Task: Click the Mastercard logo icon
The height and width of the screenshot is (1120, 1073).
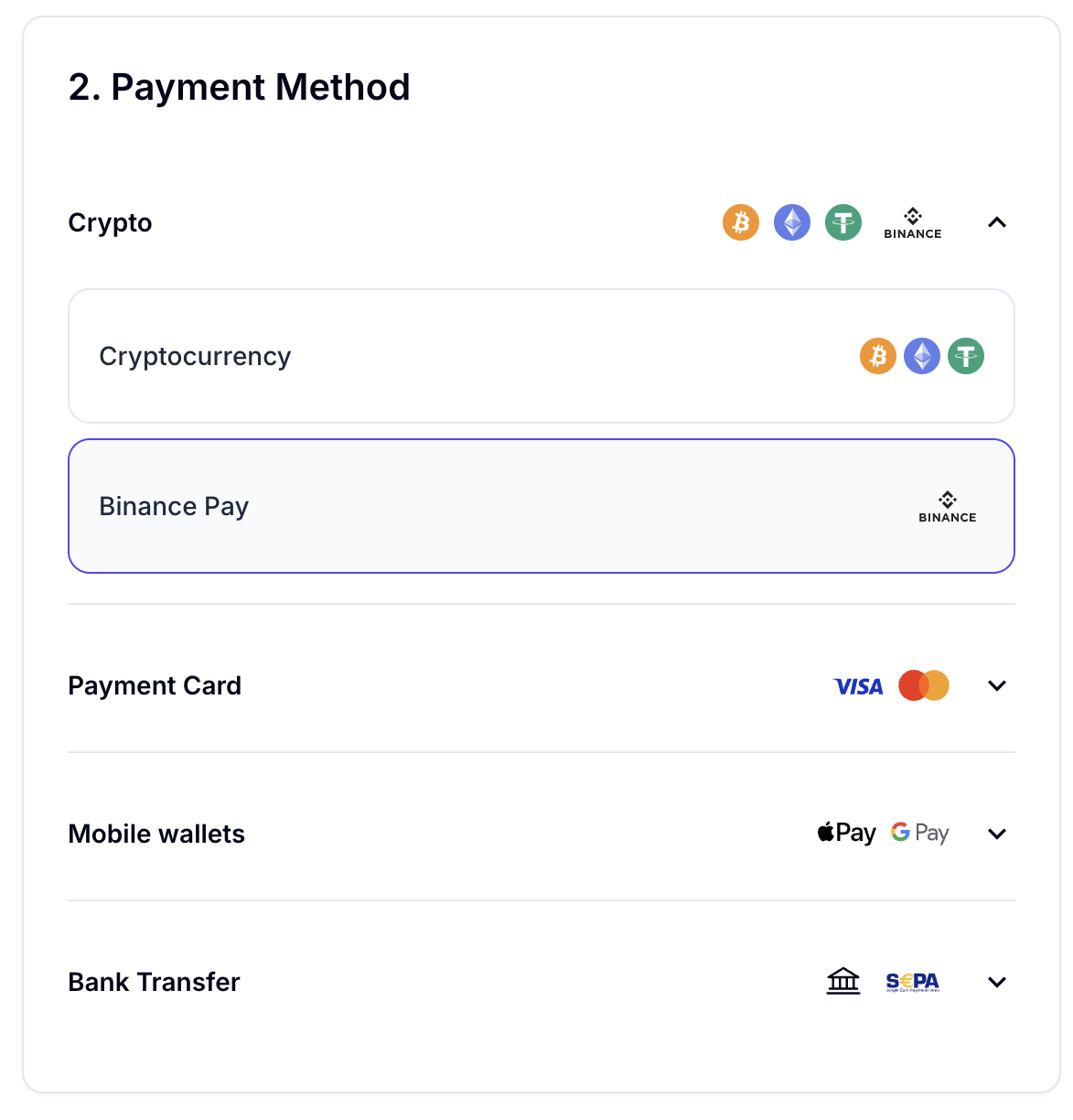Action: click(924, 685)
